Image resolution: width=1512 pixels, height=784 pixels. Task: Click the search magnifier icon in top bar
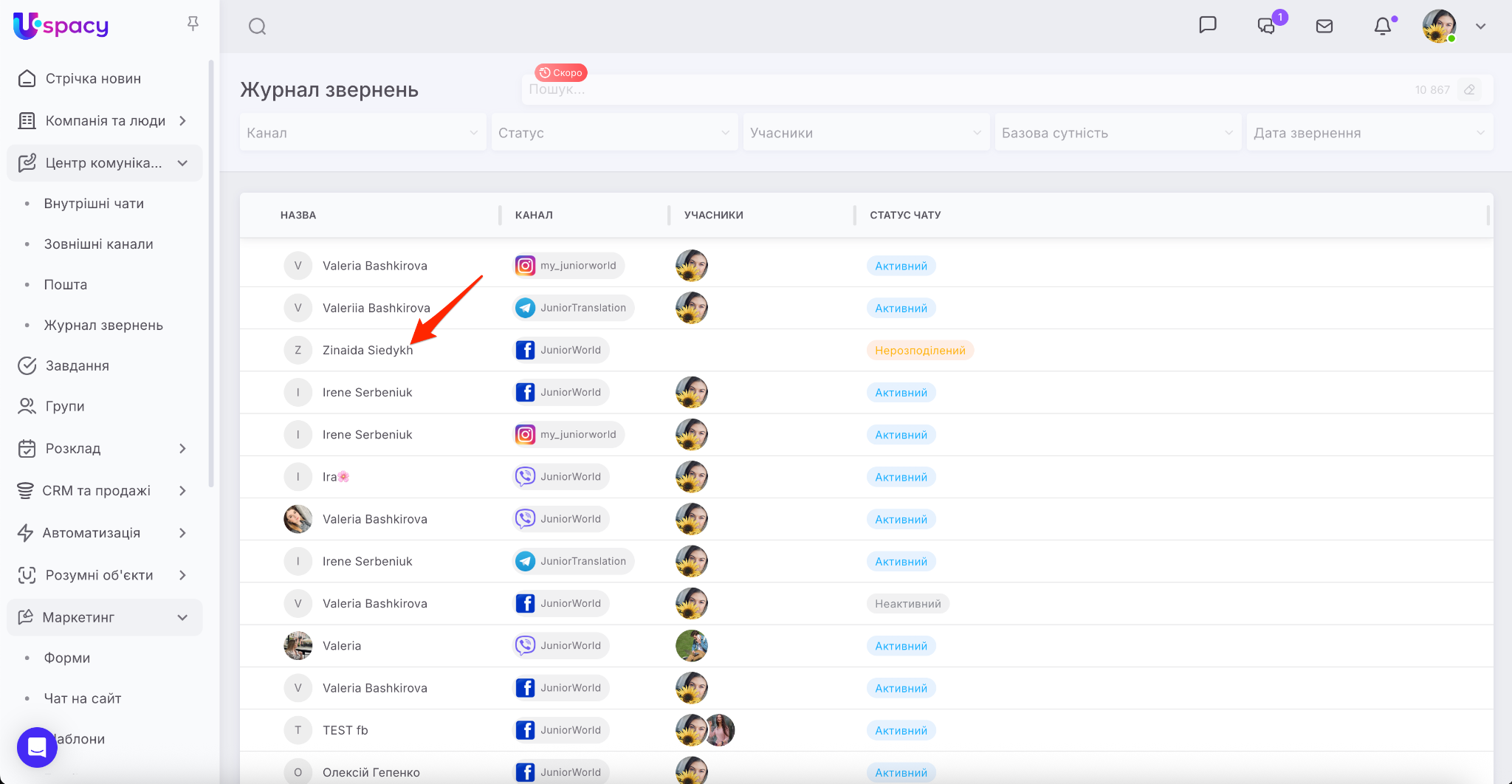click(x=257, y=27)
